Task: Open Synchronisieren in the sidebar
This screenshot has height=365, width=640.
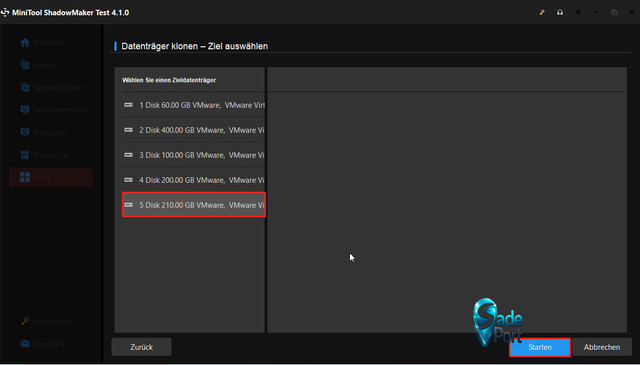Action: tap(53, 87)
